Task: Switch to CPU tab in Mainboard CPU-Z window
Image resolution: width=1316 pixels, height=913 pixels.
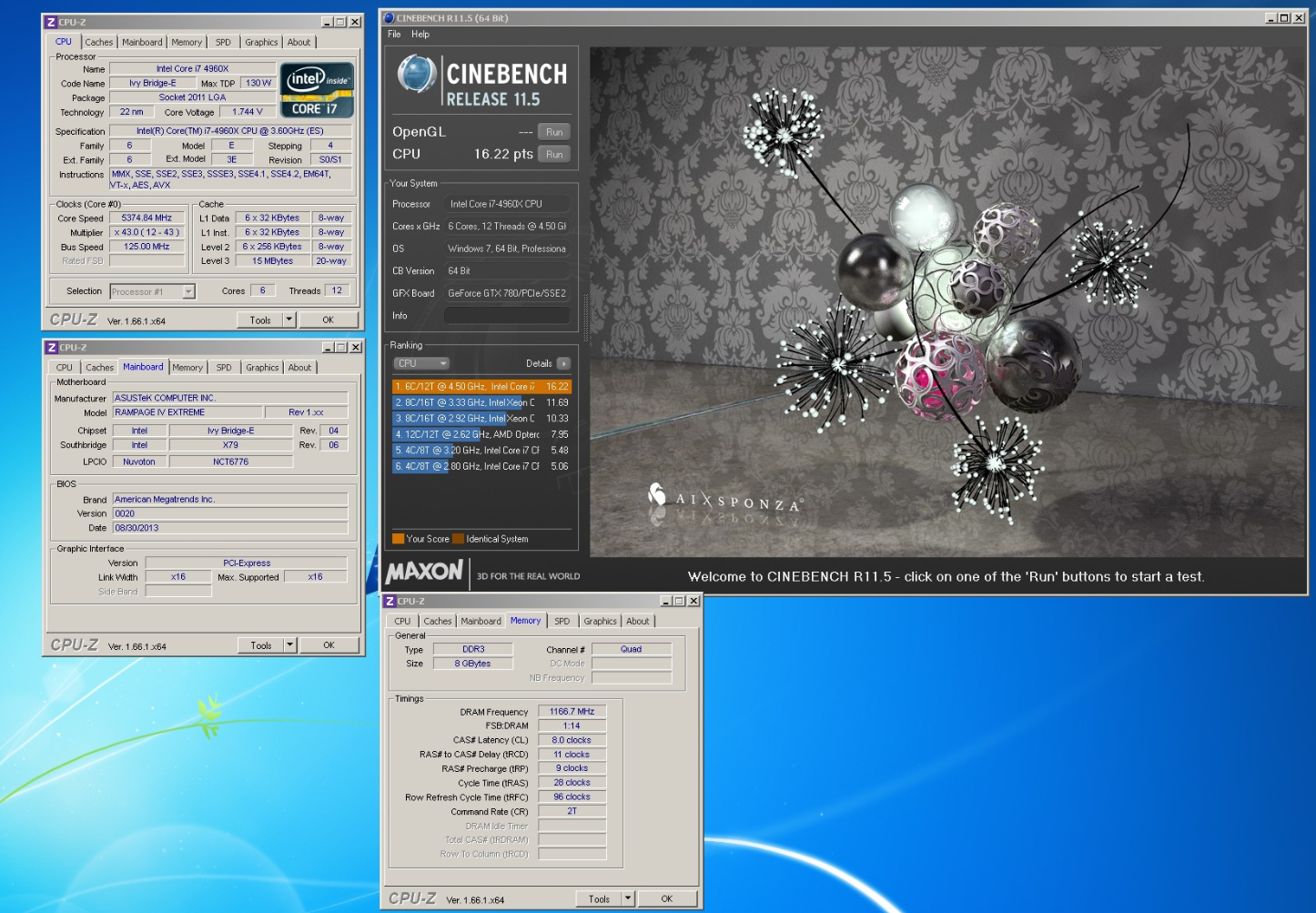Action: point(64,368)
